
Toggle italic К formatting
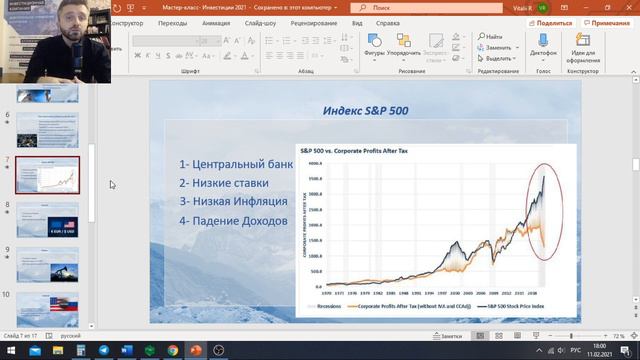click(x=148, y=56)
